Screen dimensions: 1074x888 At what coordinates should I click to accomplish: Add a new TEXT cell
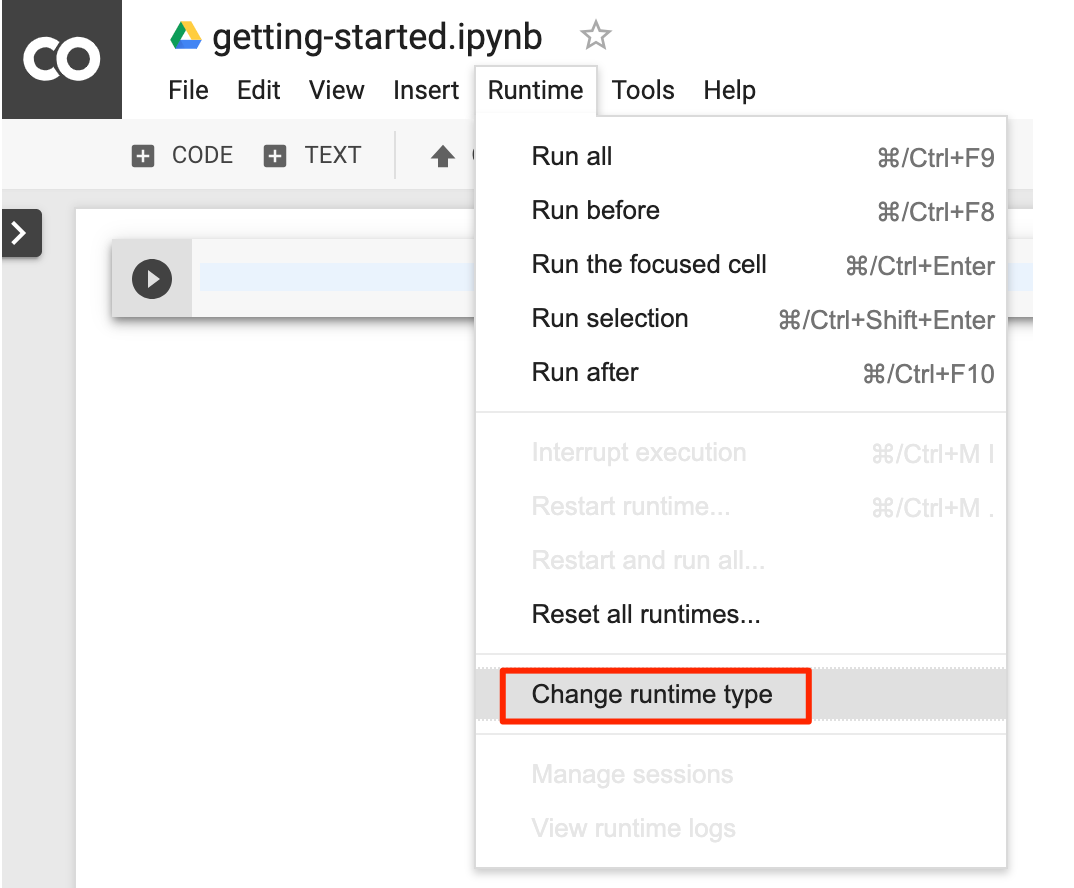point(312,156)
